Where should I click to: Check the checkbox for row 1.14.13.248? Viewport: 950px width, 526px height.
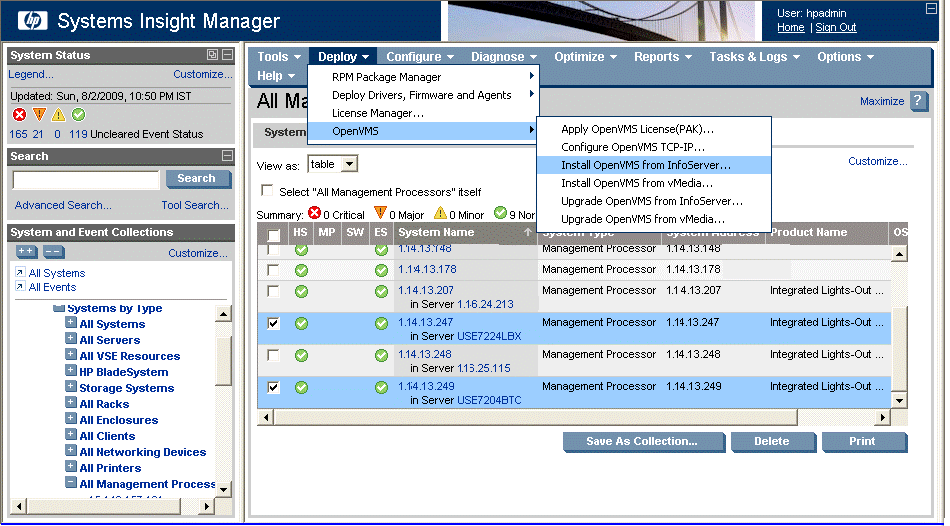(x=273, y=355)
